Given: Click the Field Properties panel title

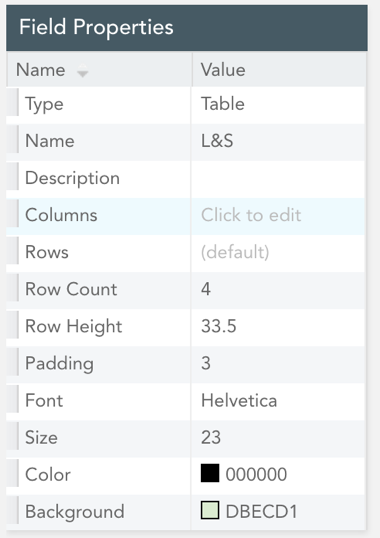Looking at the screenshot, I should 96,27.
